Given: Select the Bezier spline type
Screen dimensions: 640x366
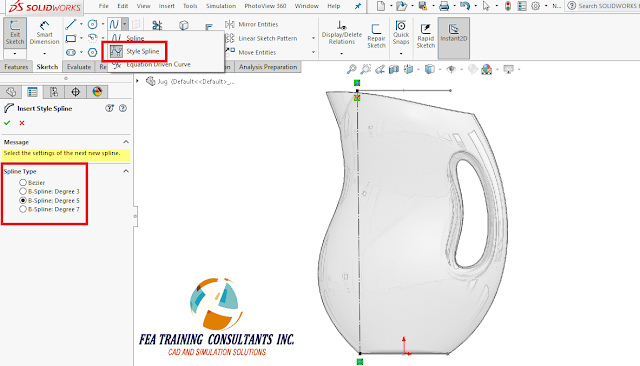Looking at the screenshot, I should click(23, 182).
